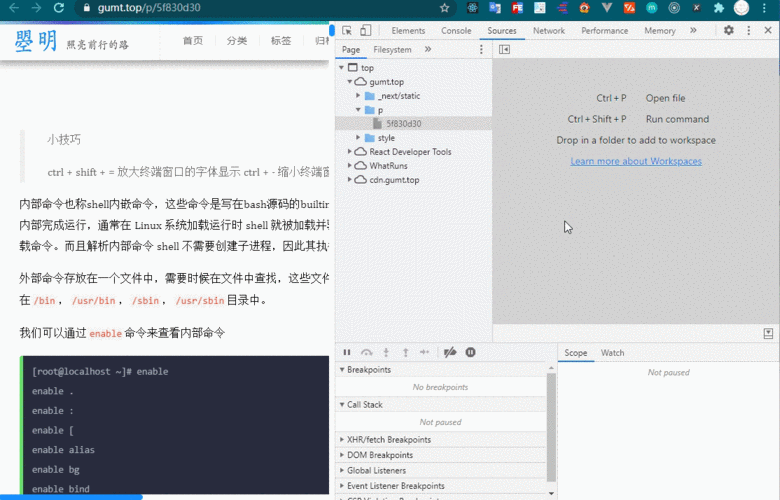Viewport: 780px width, 500px height.
Task: Toggle deactivate breakpoints icon
Action: [x=450, y=352]
